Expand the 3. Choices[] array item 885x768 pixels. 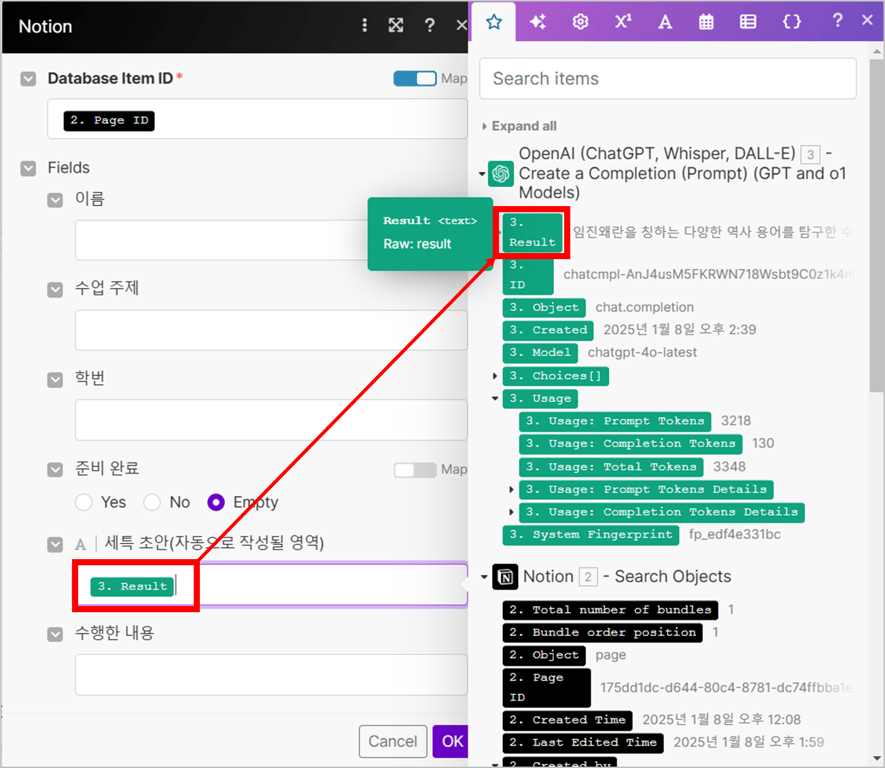495,376
